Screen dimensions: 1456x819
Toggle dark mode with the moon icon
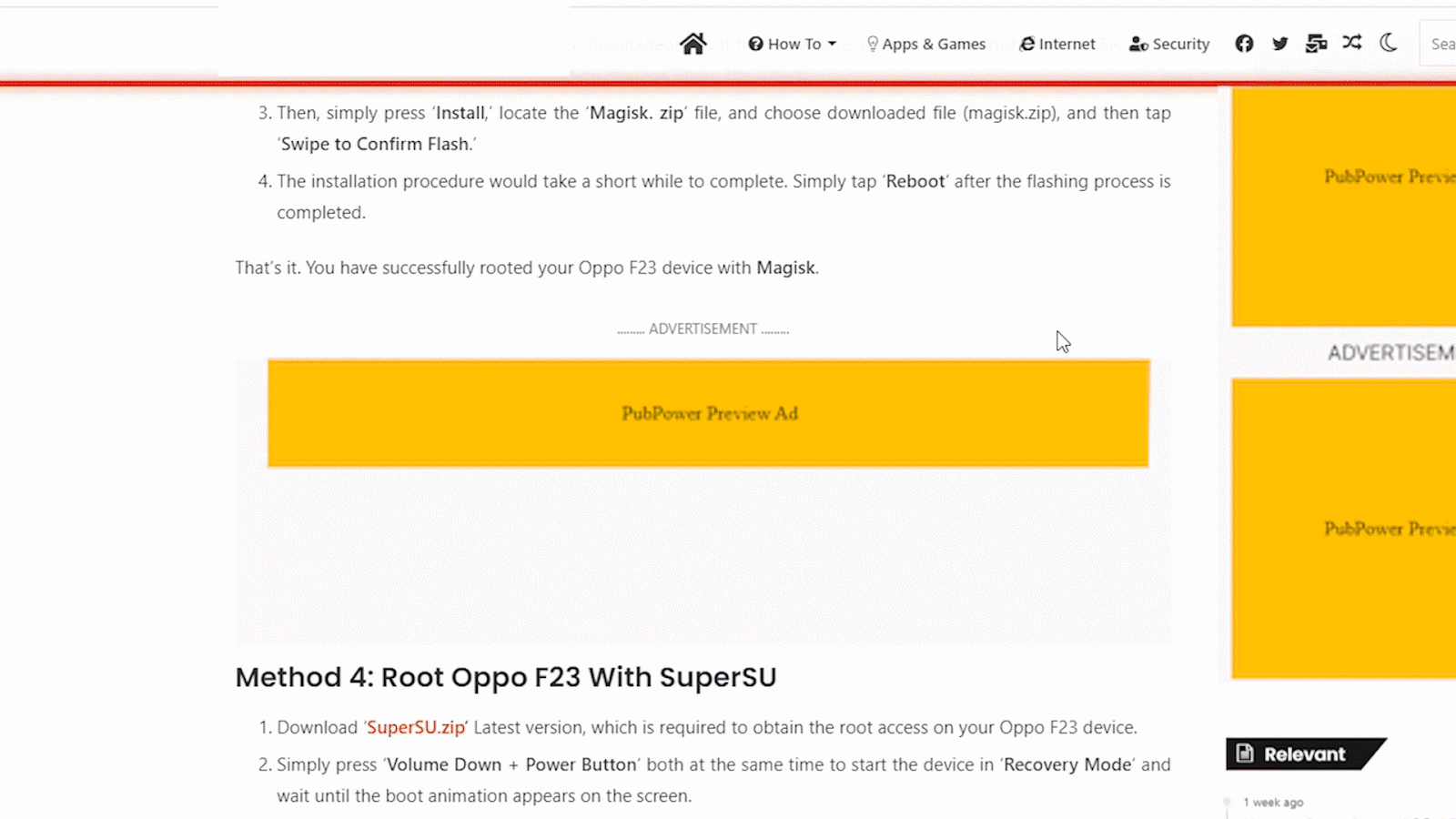pos(1389,43)
